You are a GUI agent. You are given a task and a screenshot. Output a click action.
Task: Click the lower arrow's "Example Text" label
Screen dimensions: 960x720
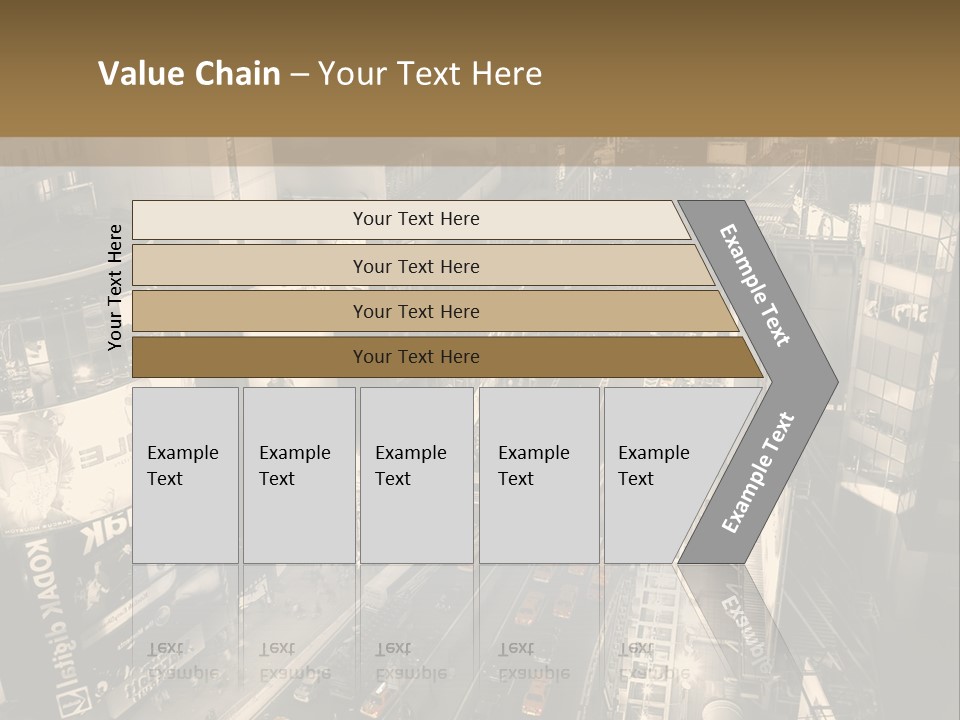click(757, 472)
